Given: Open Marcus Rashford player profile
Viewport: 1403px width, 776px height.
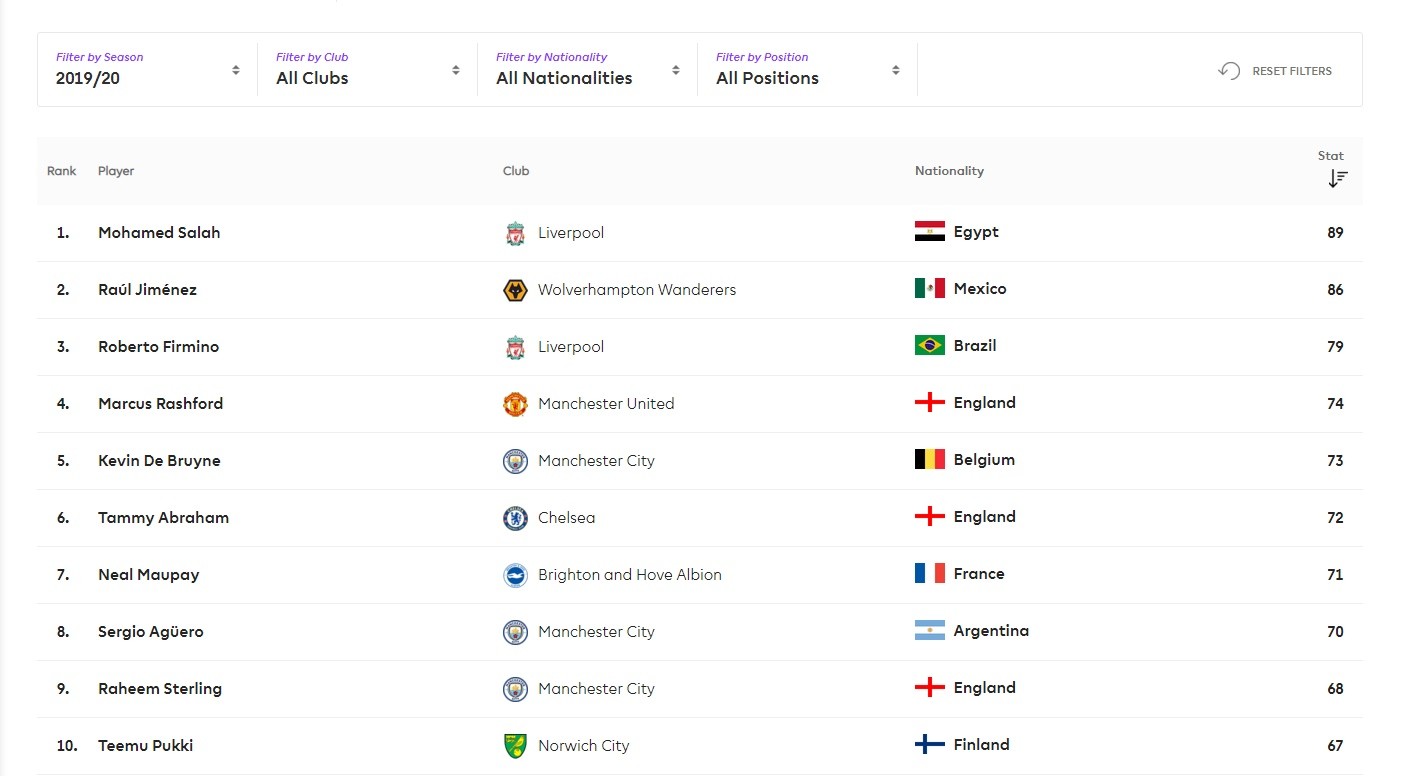Looking at the screenshot, I should (160, 404).
